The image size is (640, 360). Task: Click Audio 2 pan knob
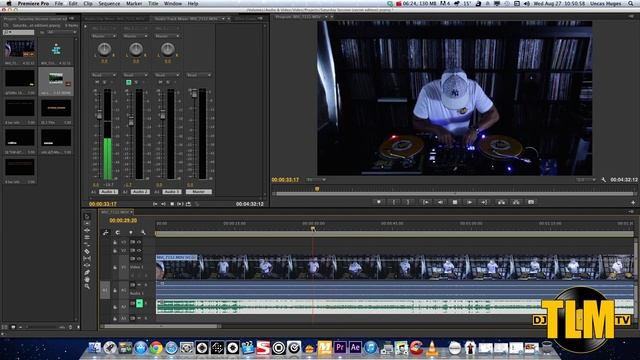(136, 49)
